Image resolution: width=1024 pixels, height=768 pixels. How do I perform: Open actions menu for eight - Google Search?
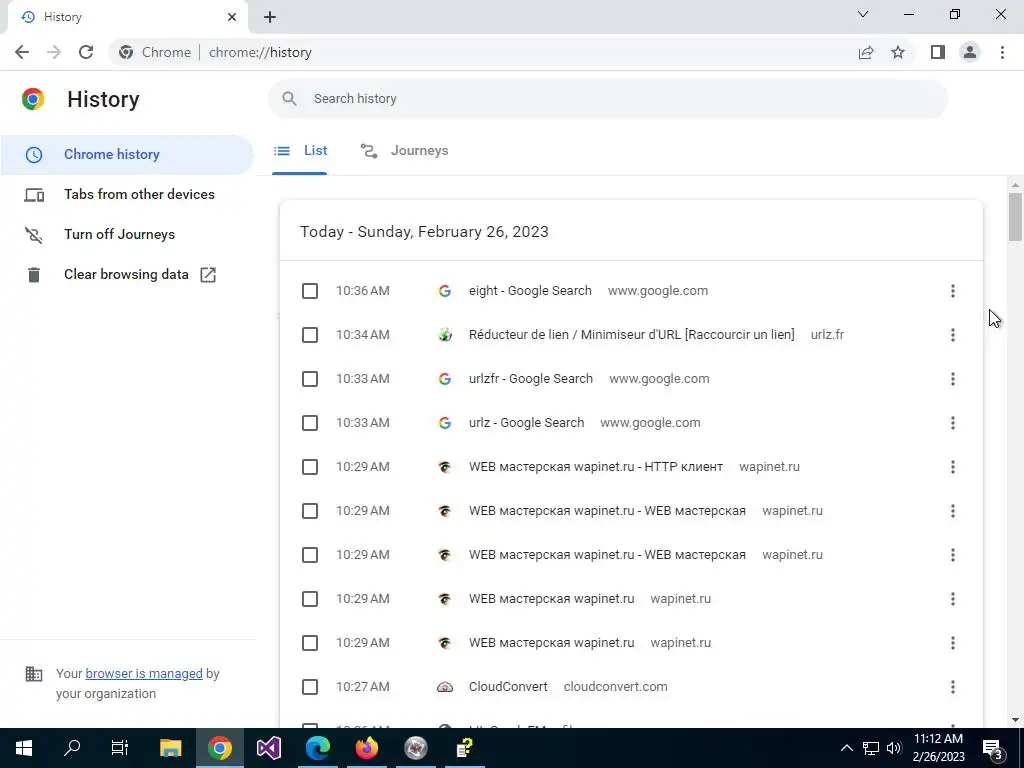tap(953, 291)
